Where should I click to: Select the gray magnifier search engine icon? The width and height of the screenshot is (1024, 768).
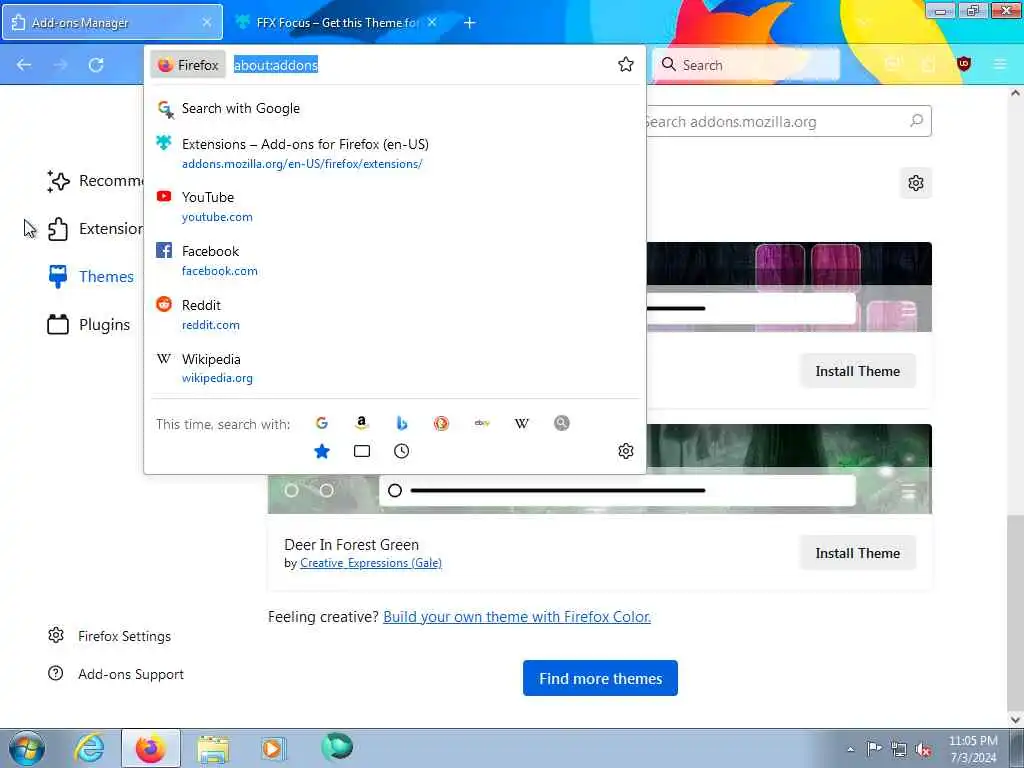tap(562, 423)
